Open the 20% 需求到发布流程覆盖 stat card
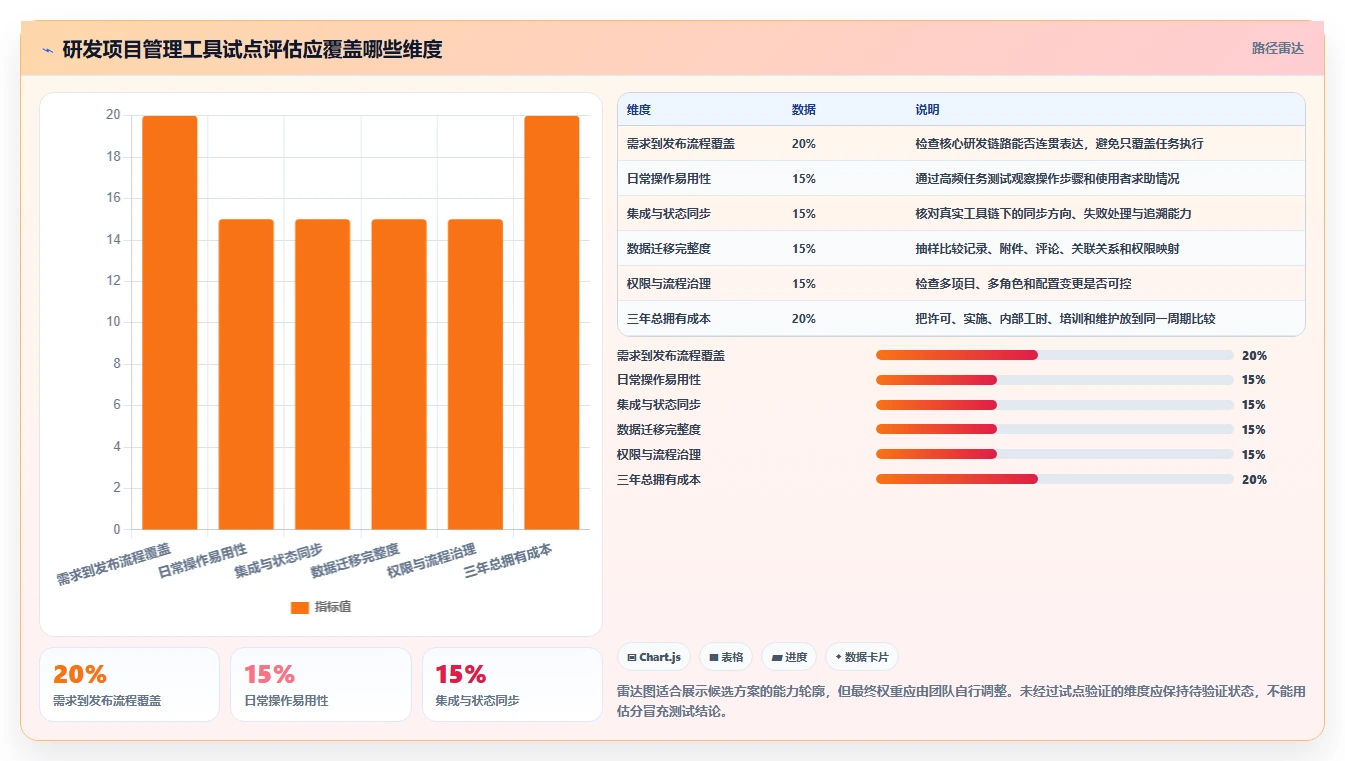This screenshot has width=1345, height=761. (129, 684)
